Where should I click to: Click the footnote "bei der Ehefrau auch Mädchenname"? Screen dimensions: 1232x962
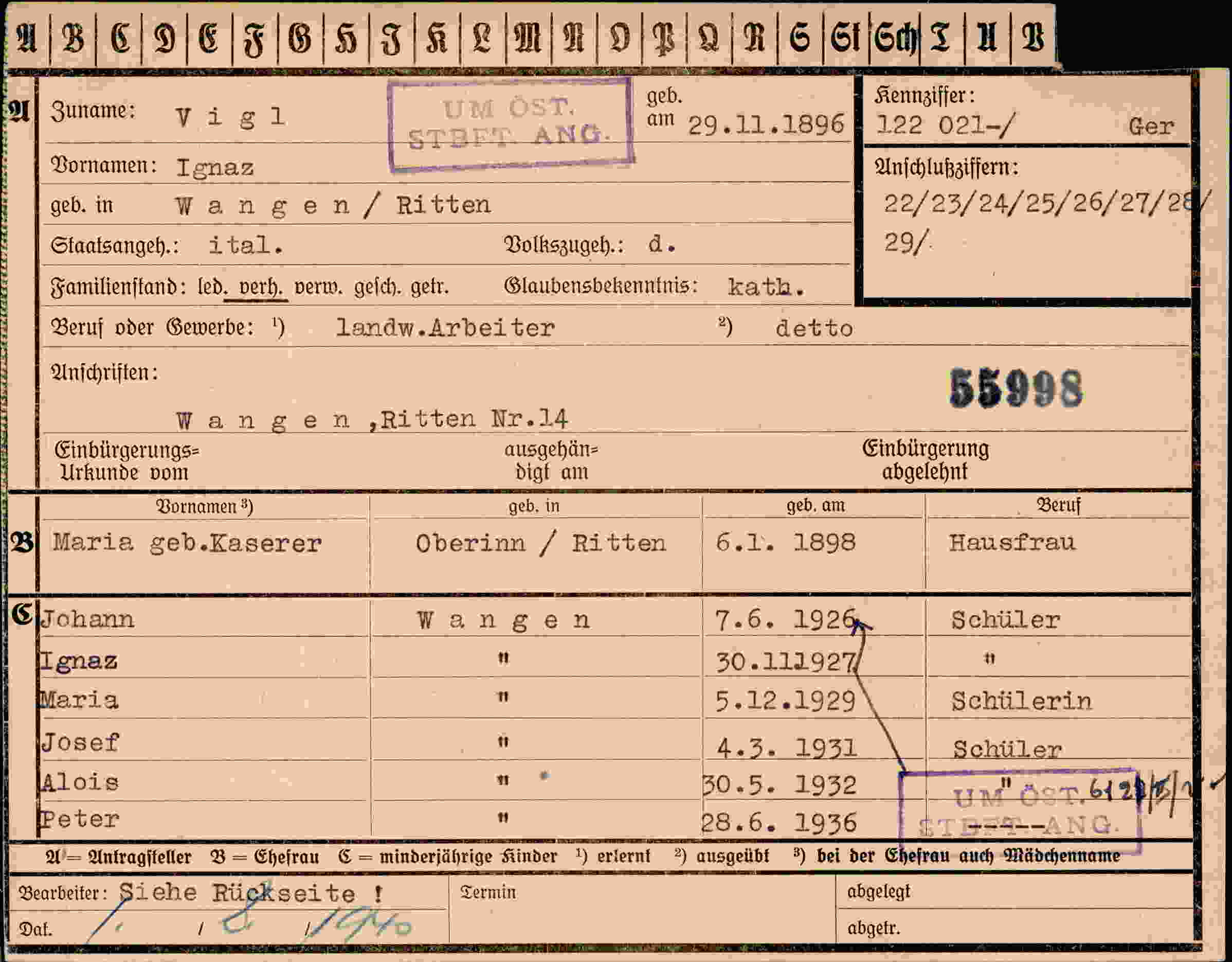(969, 857)
